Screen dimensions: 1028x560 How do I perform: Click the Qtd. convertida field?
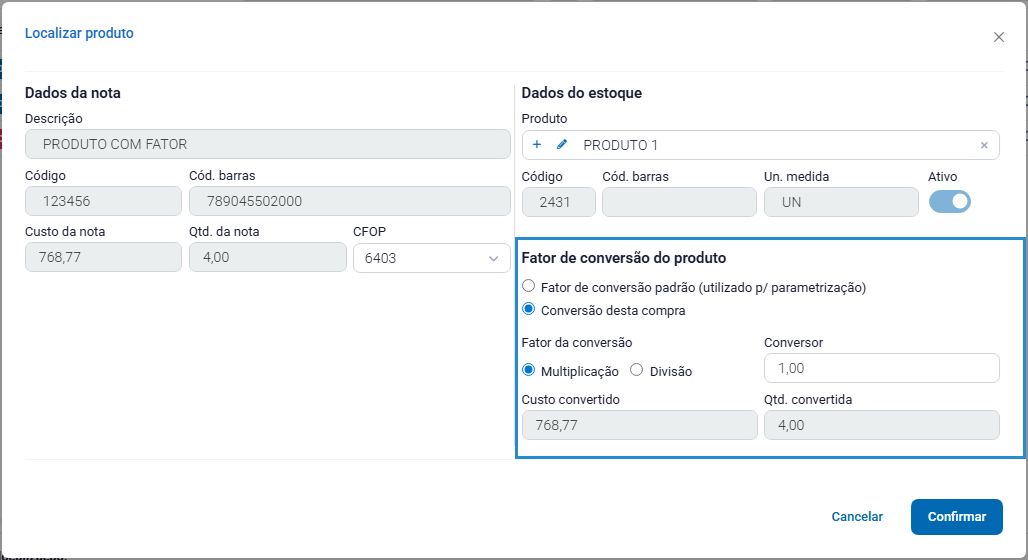881,425
